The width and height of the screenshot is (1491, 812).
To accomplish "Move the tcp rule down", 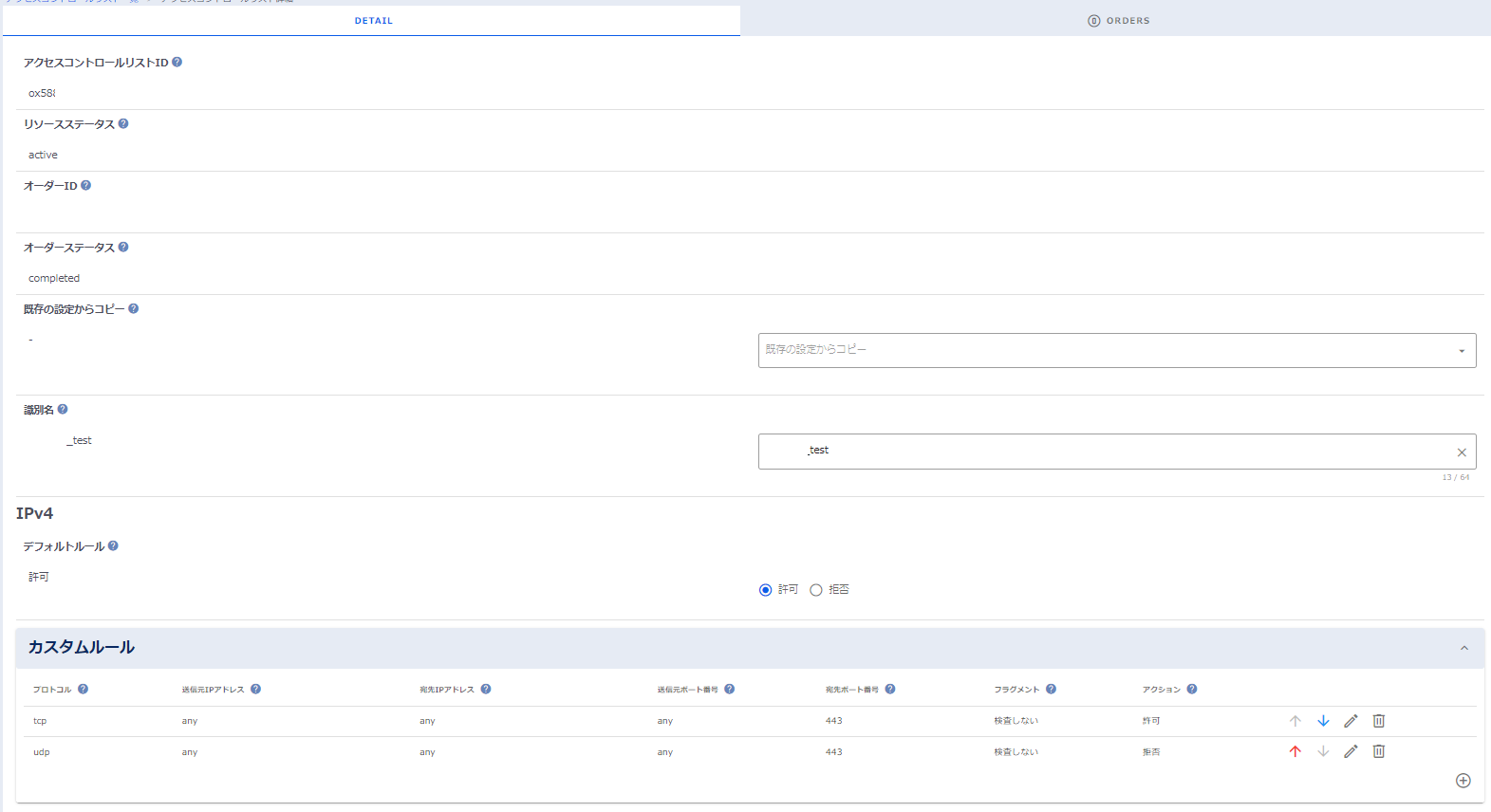I will pos(1323,721).
